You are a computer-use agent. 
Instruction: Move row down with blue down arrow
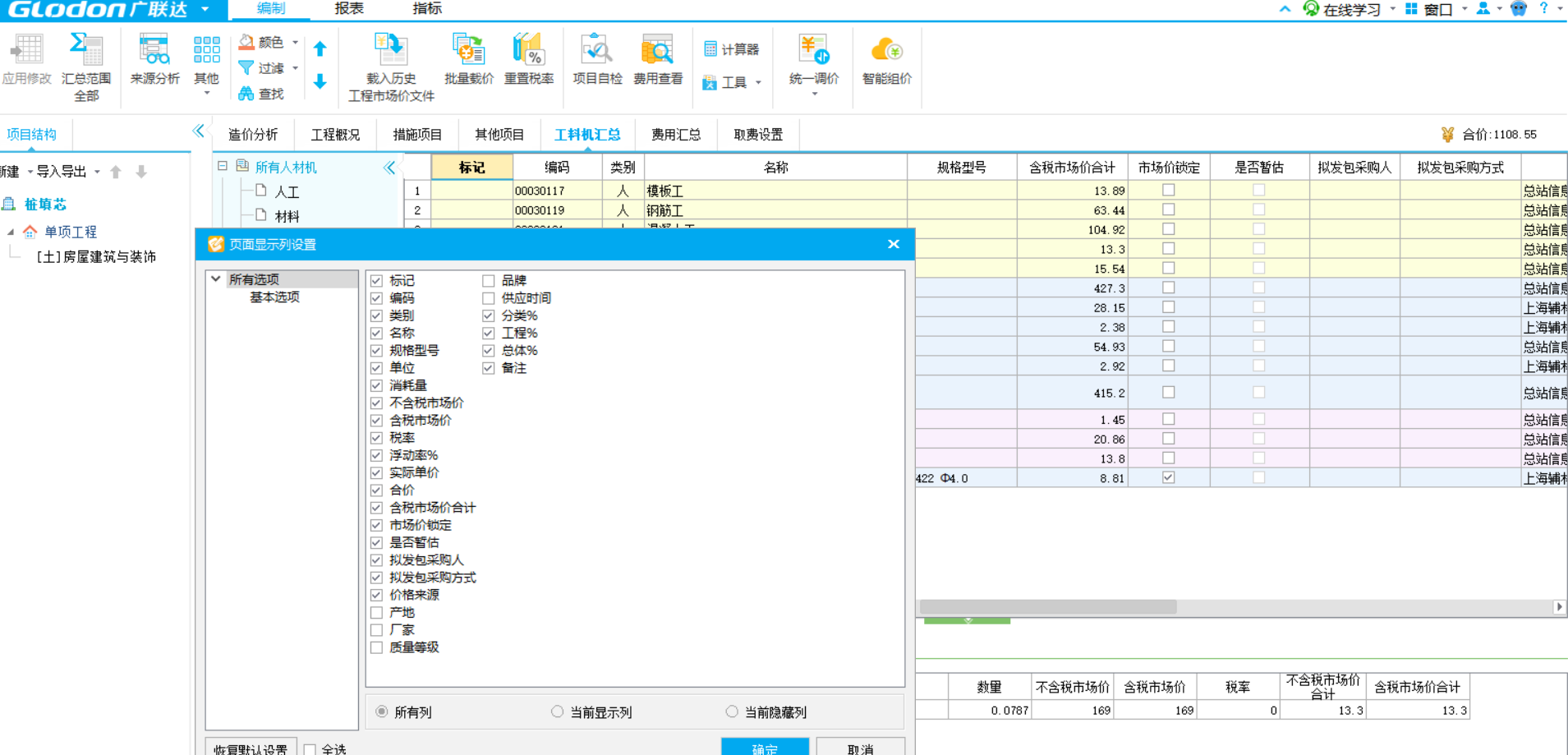(x=320, y=81)
